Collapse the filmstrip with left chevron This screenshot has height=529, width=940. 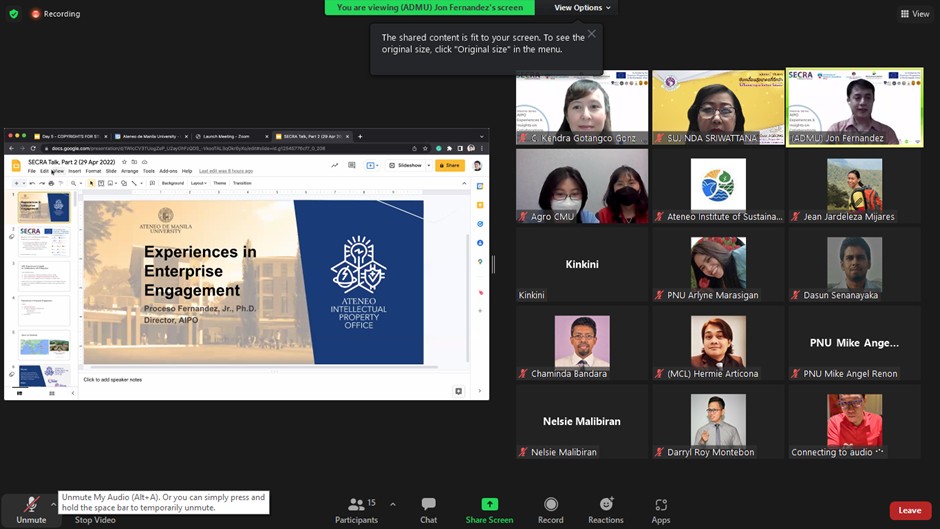[73, 393]
